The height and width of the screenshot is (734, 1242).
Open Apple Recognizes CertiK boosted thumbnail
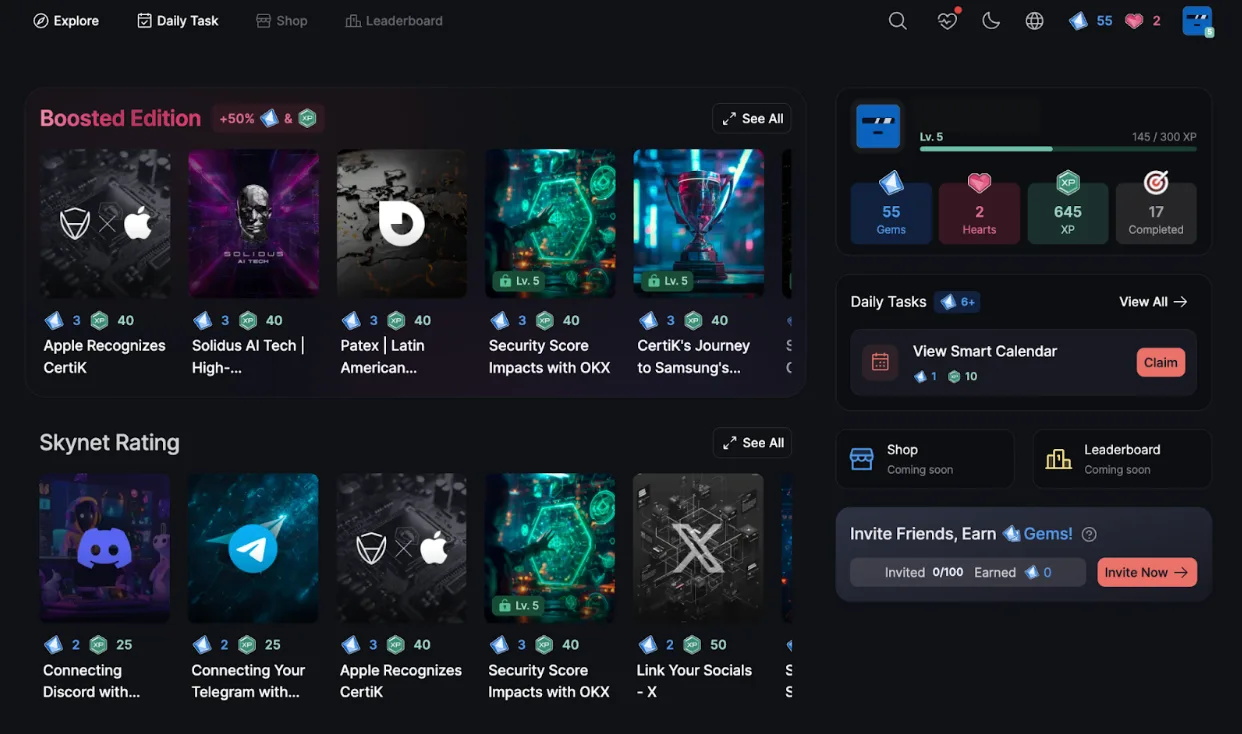tap(105, 223)
